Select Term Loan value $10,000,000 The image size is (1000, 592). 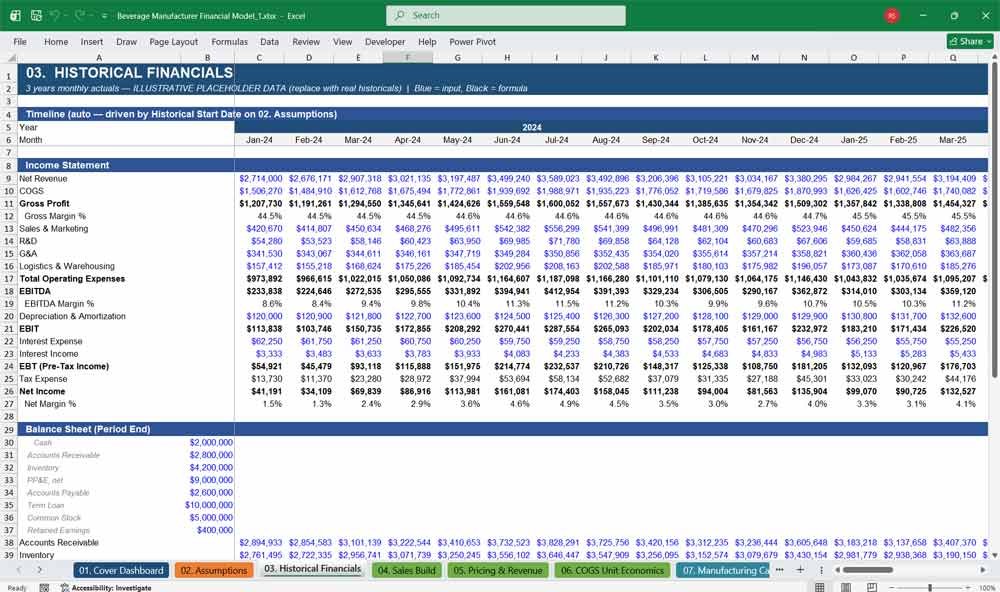tap(209, 505)
